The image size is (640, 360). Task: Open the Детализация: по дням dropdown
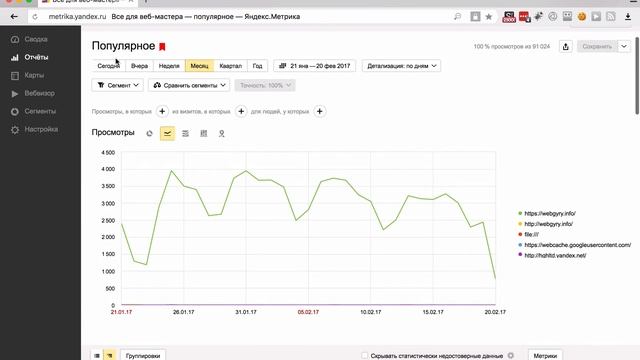click(x=401, y=66)
